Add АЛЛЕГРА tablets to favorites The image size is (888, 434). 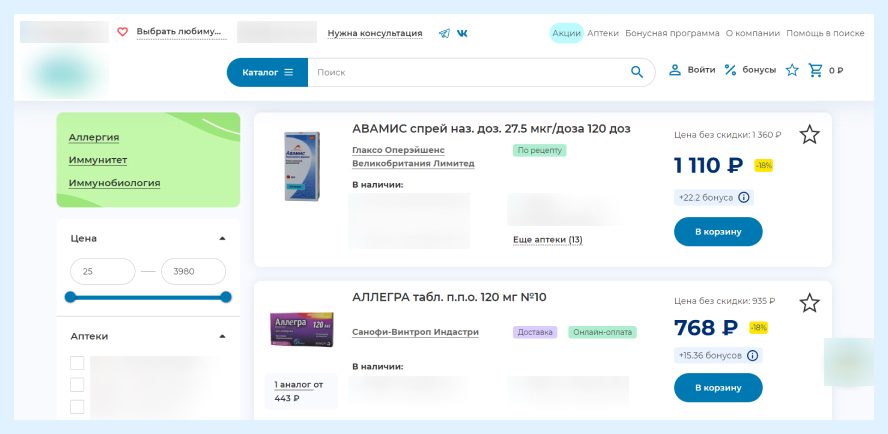[x=809, y=303]
